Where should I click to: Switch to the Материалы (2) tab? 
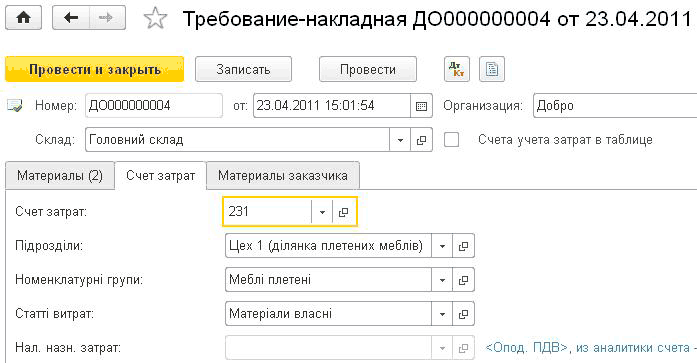[x=60, y=176]
